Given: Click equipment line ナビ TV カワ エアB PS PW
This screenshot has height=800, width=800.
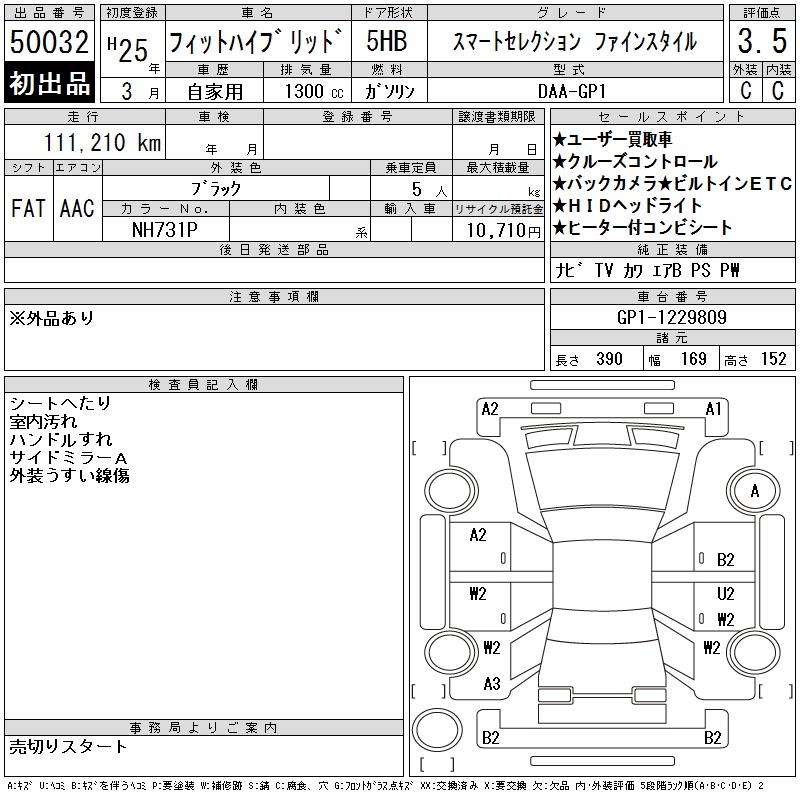Looking at the screenshot, I should (x=647, y=270).
